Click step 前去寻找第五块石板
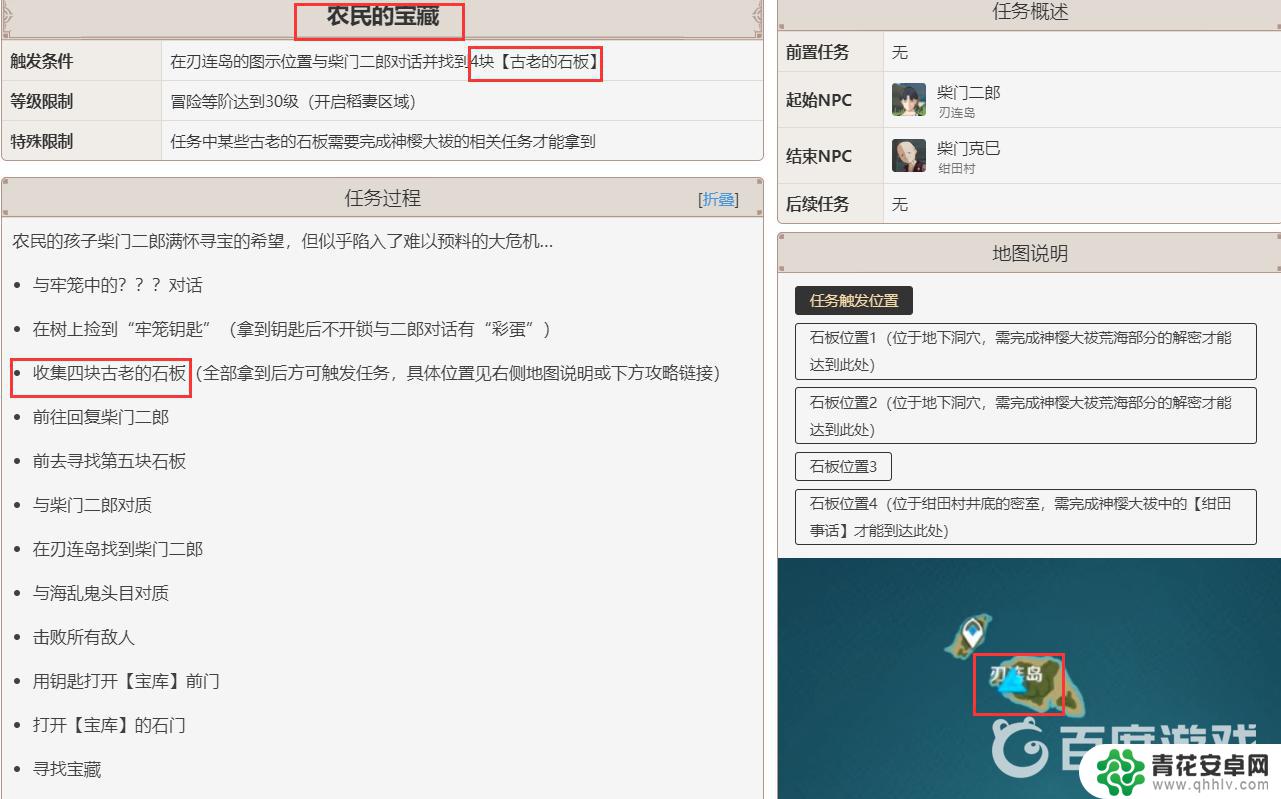This screenshot has height=799, width=1281. coord(109,461)
